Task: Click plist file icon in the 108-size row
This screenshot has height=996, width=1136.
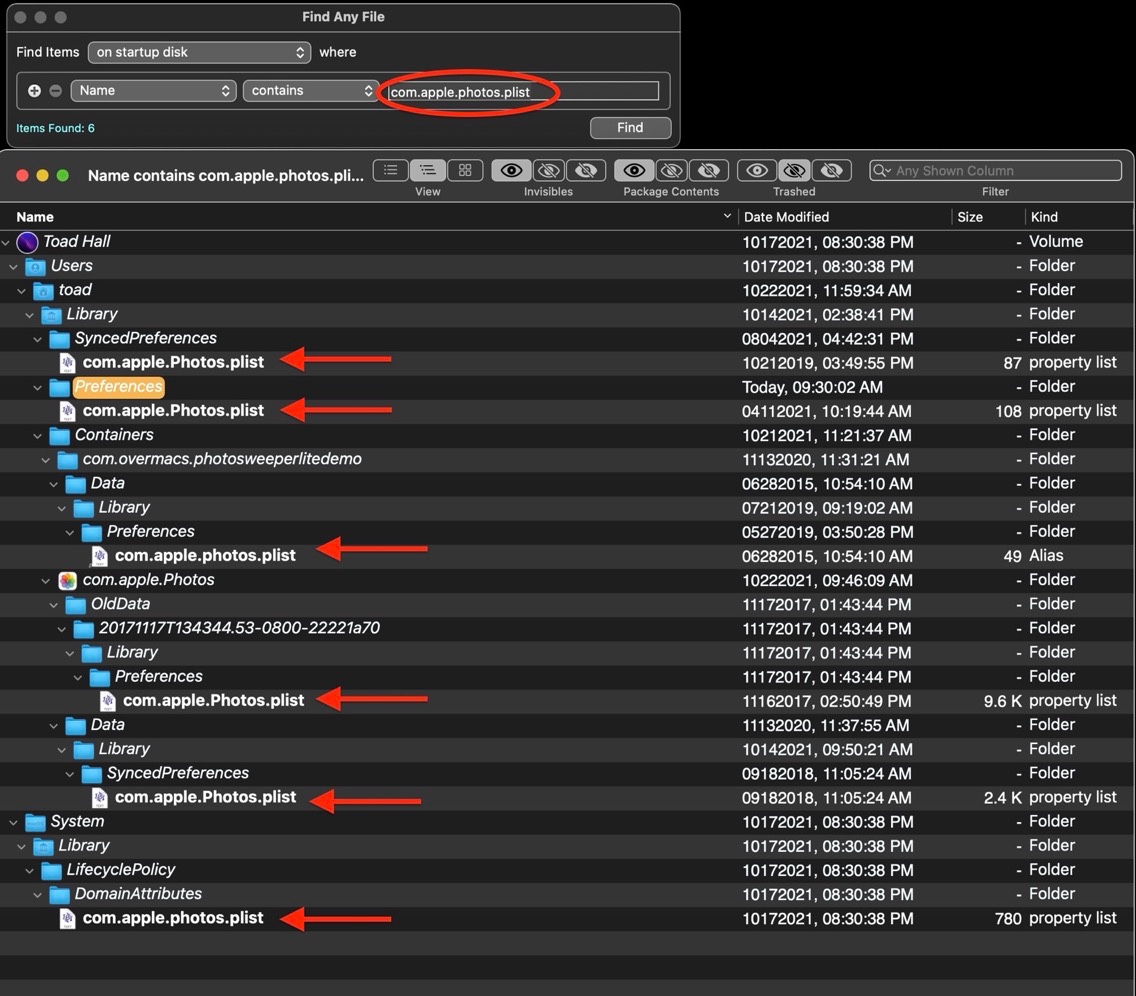Action: (67, 411)
